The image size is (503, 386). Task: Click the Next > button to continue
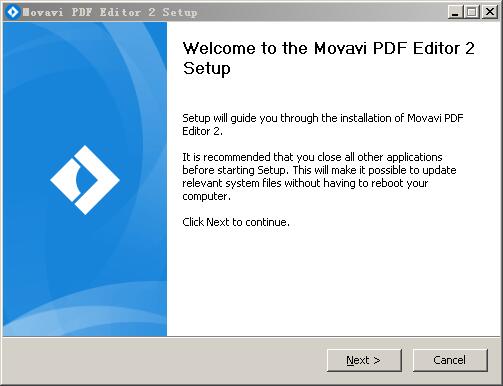point(364,360)
